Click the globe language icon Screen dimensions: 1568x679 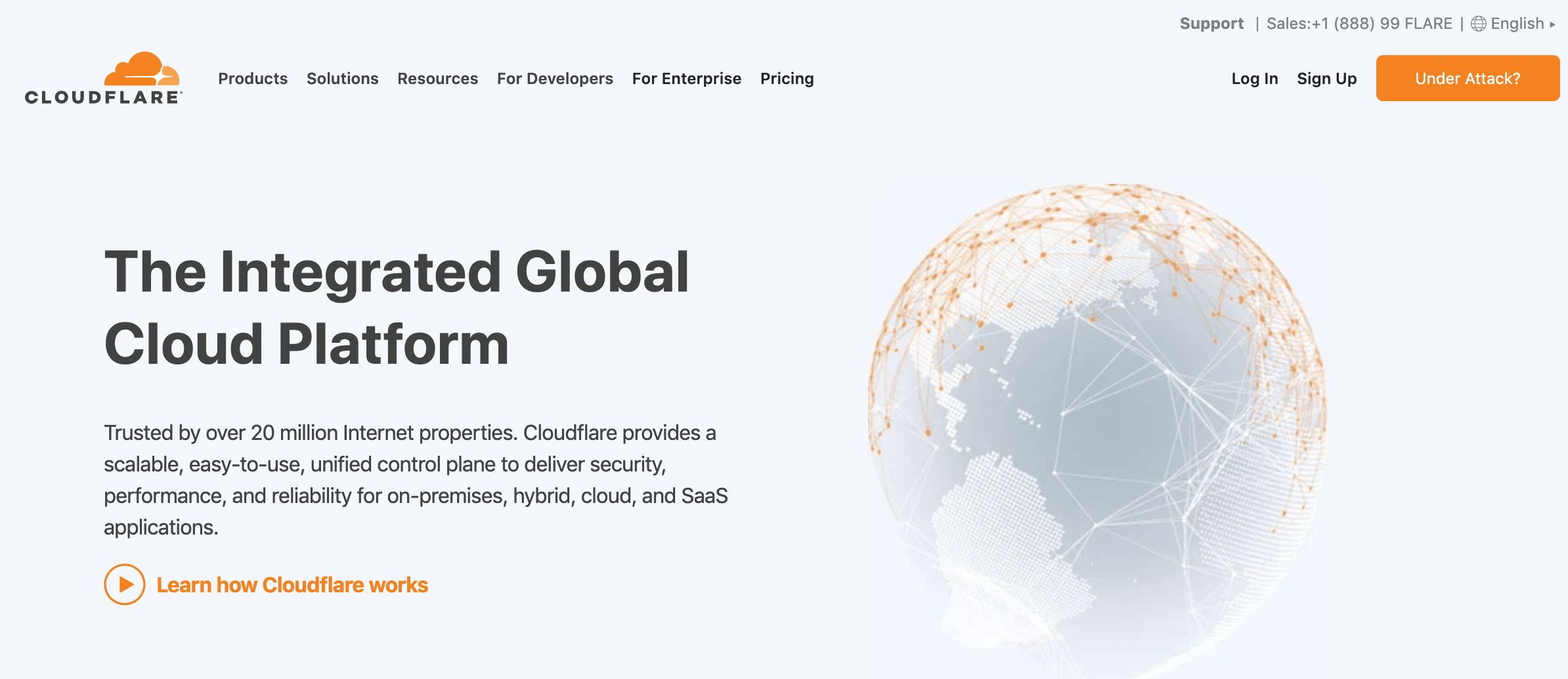tap(1479, 24)
